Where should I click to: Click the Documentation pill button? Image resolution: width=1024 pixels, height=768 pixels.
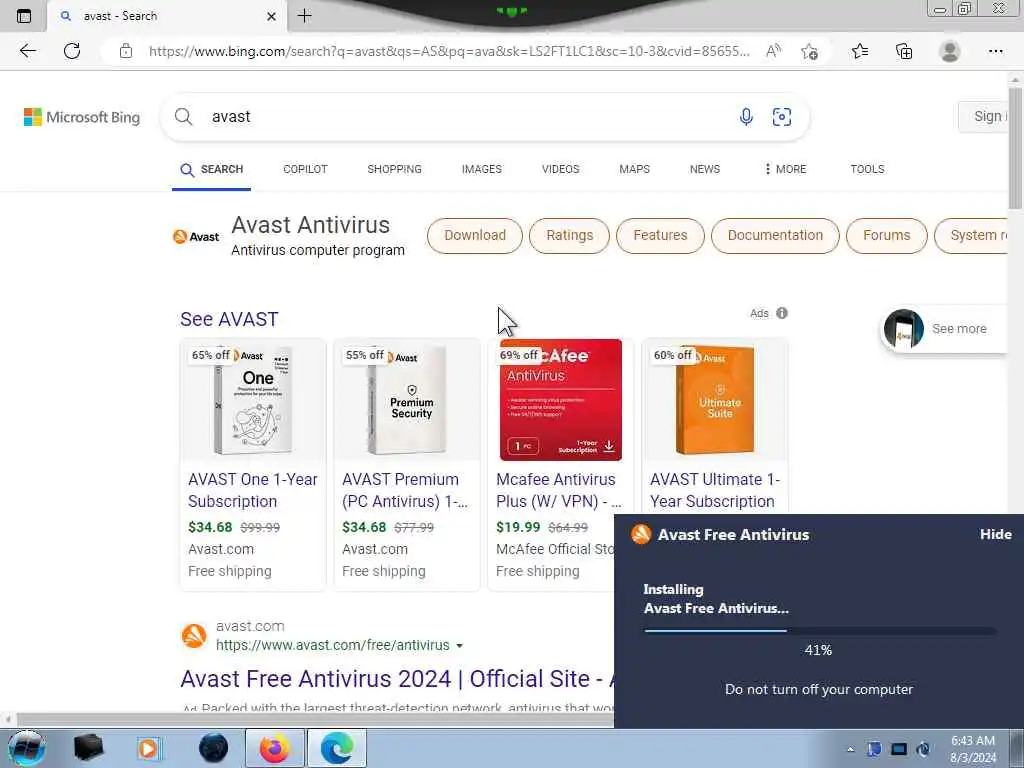[775, 236]
